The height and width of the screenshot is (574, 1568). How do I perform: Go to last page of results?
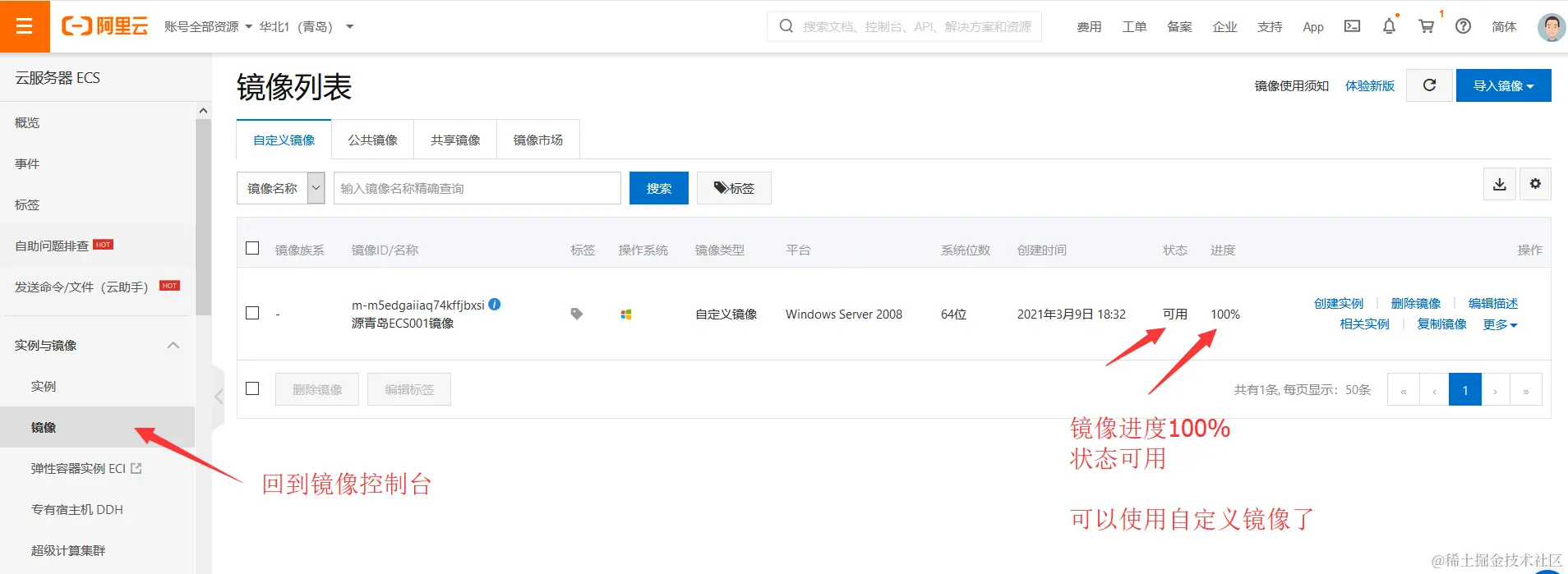tap(1526, 389)
